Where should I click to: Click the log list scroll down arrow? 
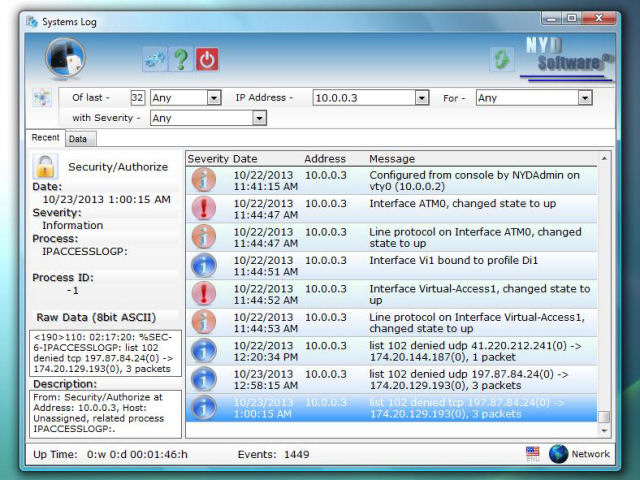tap(604, 431)
